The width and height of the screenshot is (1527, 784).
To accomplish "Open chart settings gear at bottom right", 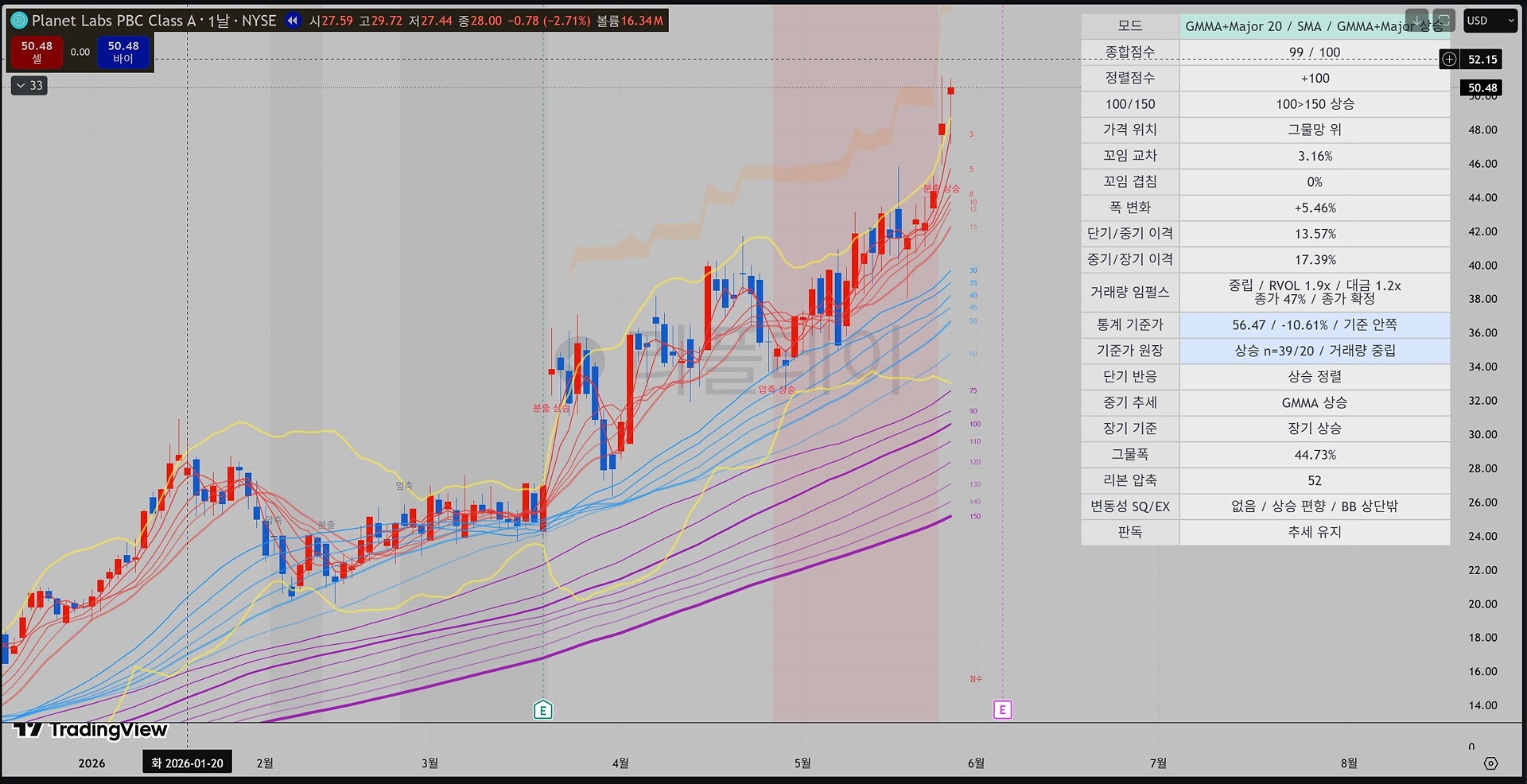I will point(1490,763).
